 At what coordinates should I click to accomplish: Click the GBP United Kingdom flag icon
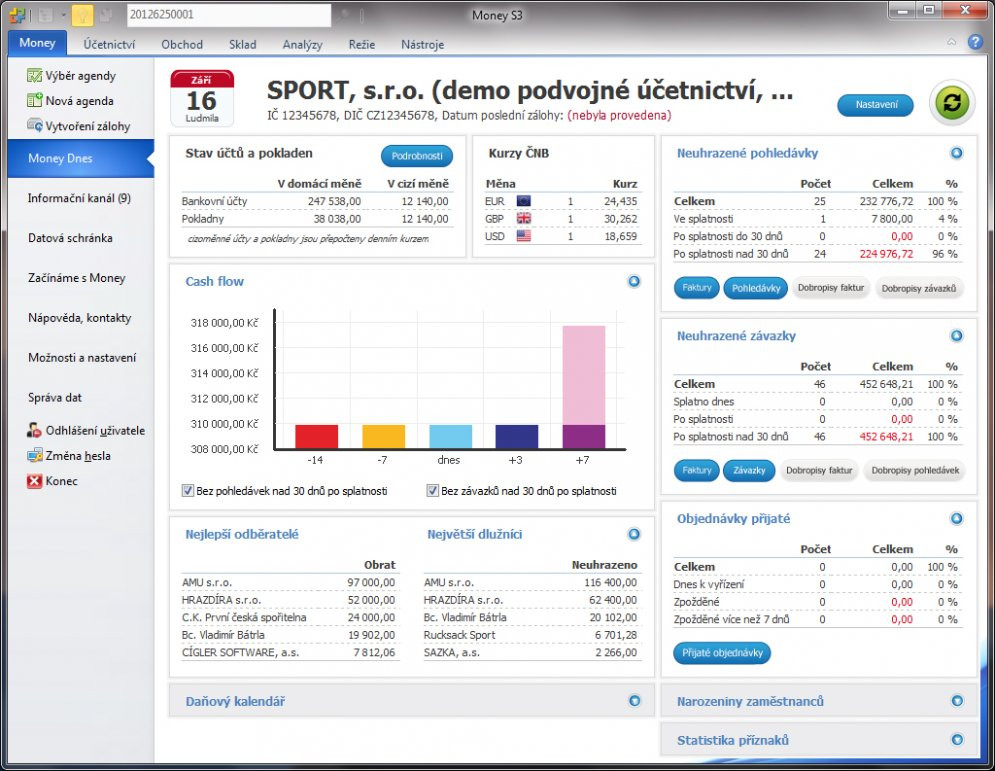[524, 218]
